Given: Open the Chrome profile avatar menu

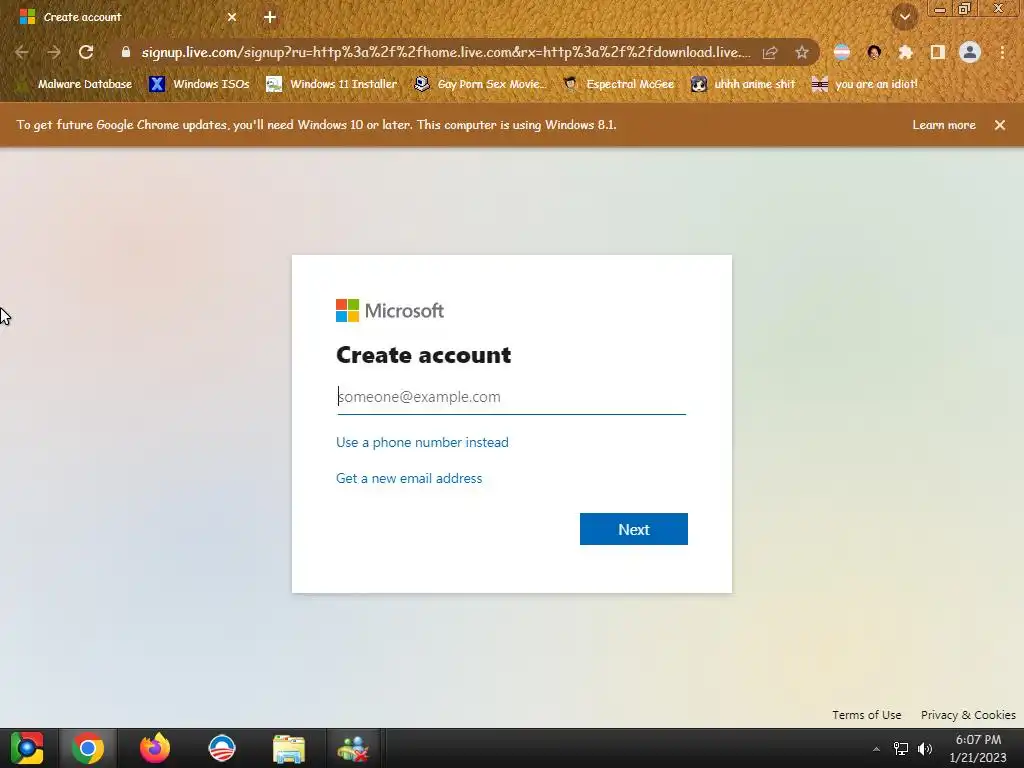Looking at the screenshot, I should [970, 52].
